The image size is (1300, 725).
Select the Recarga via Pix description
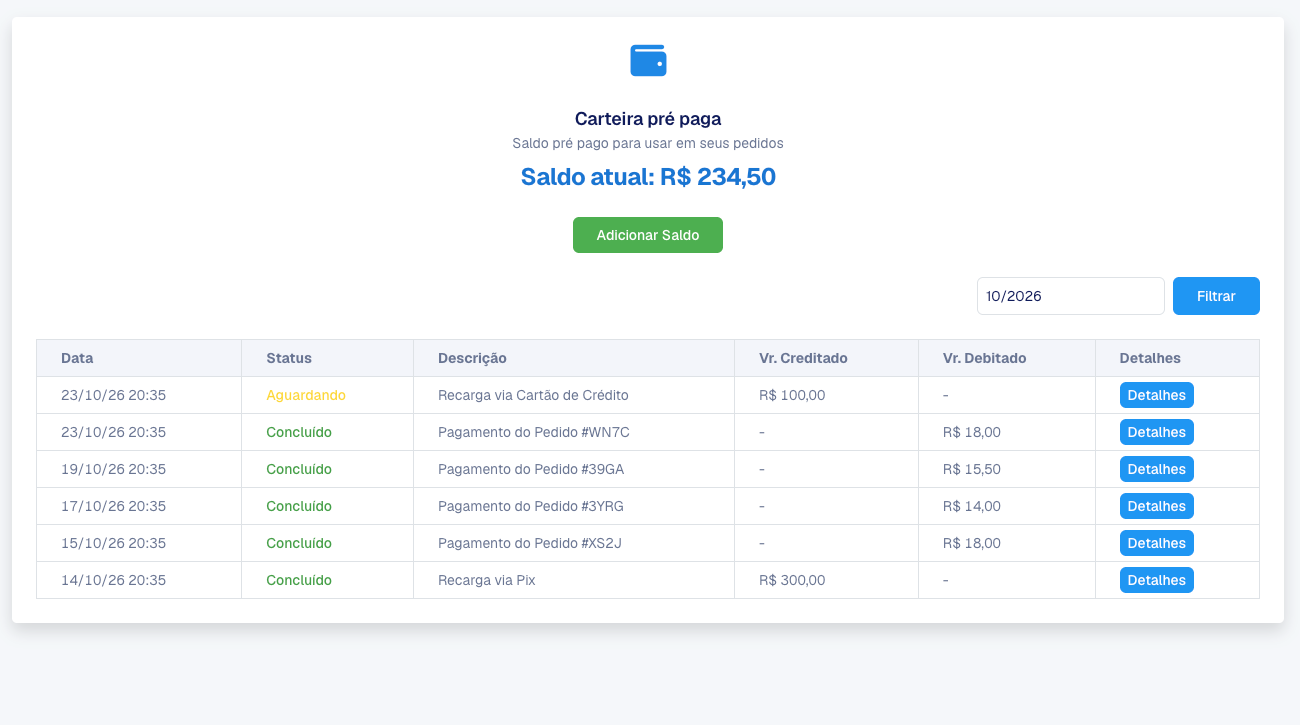[486, 580]
